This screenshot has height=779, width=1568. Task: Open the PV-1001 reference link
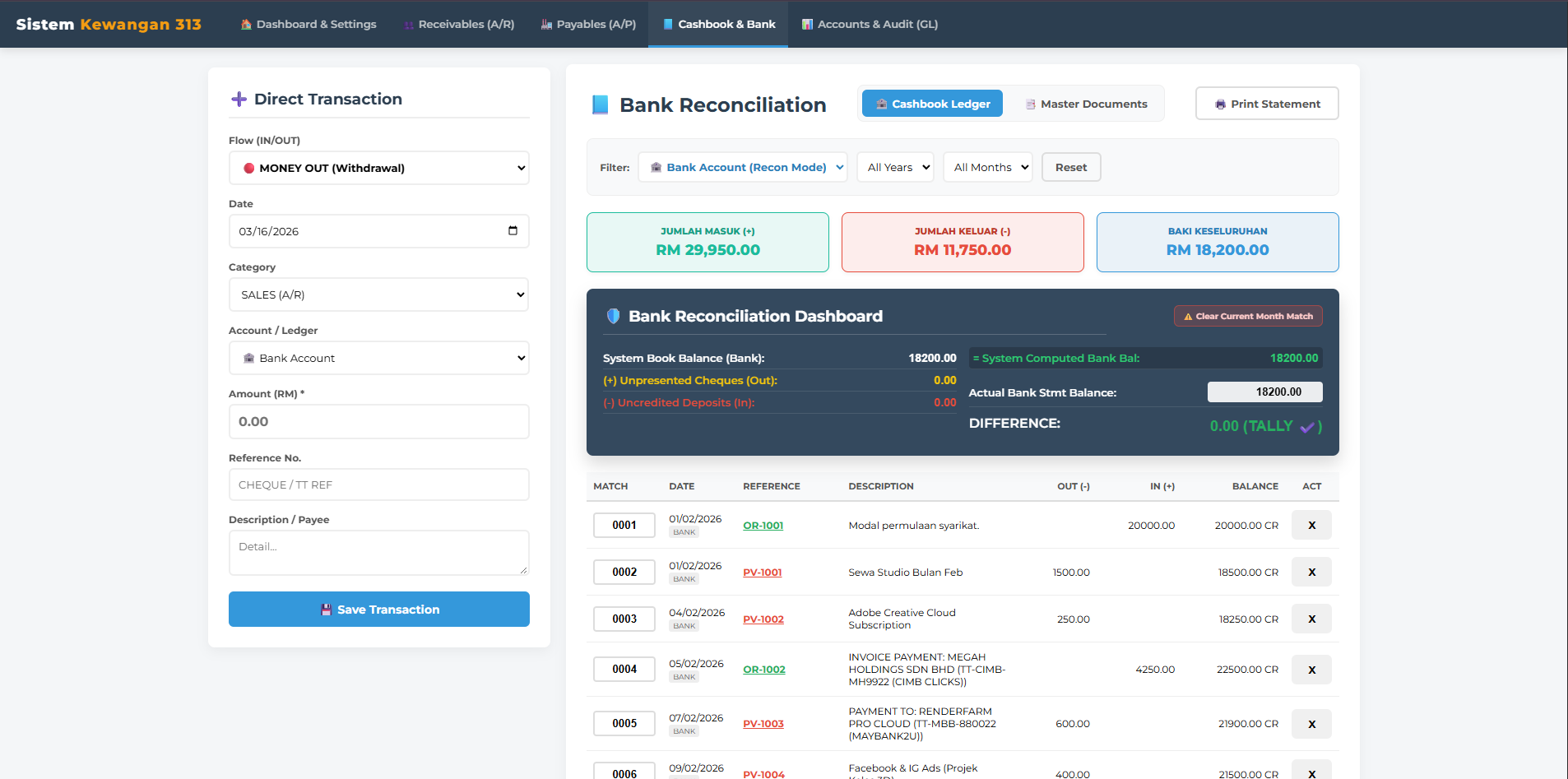point(762,572)
